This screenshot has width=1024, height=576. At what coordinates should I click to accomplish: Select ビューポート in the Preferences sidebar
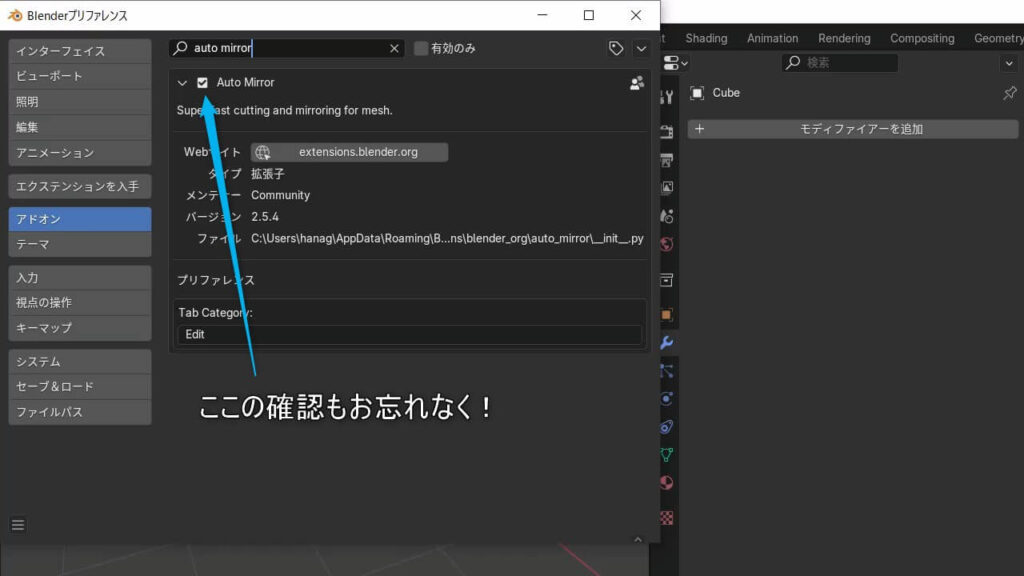click(80, 76)
